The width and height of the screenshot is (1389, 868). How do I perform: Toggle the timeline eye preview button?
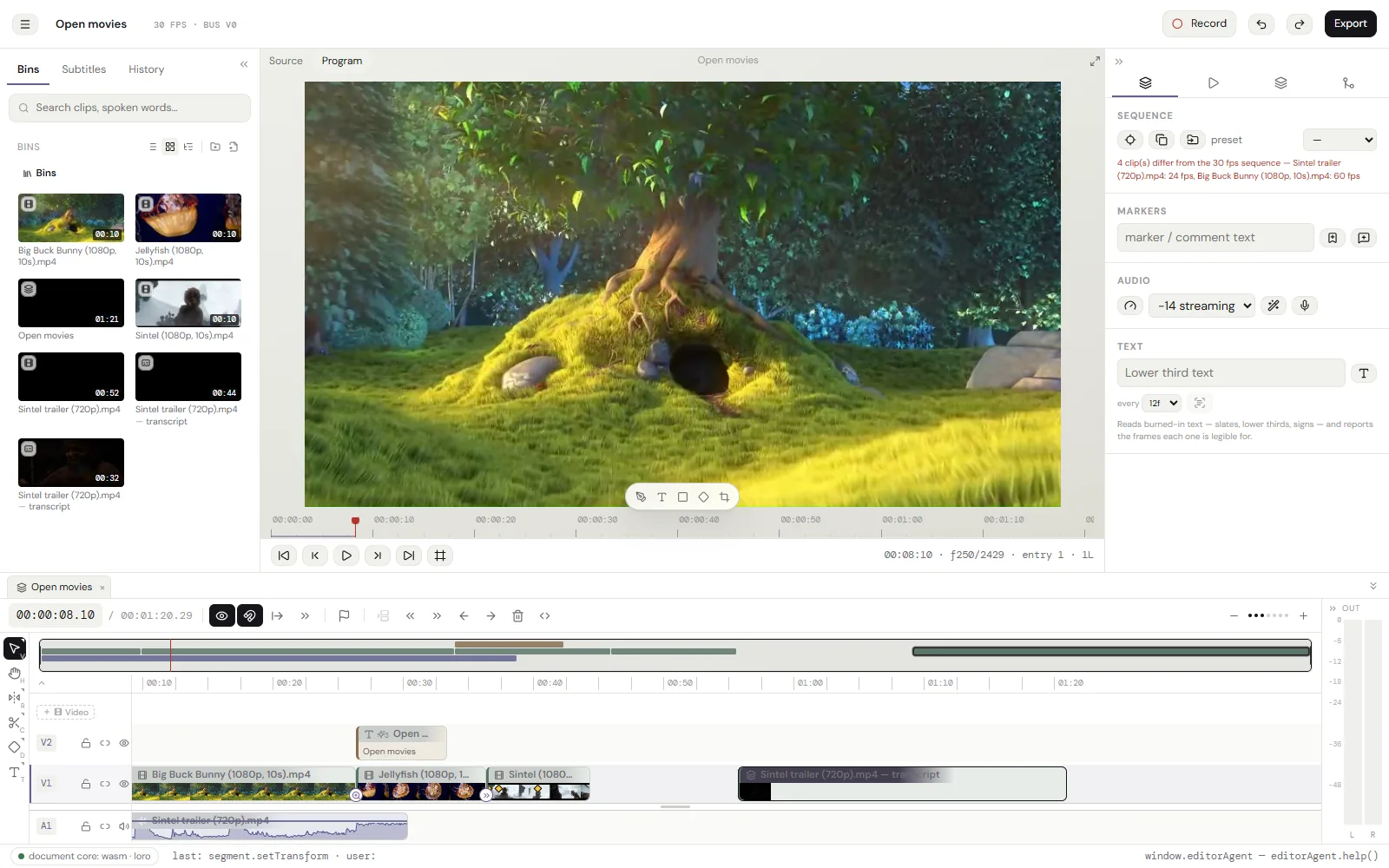point(222,616)
